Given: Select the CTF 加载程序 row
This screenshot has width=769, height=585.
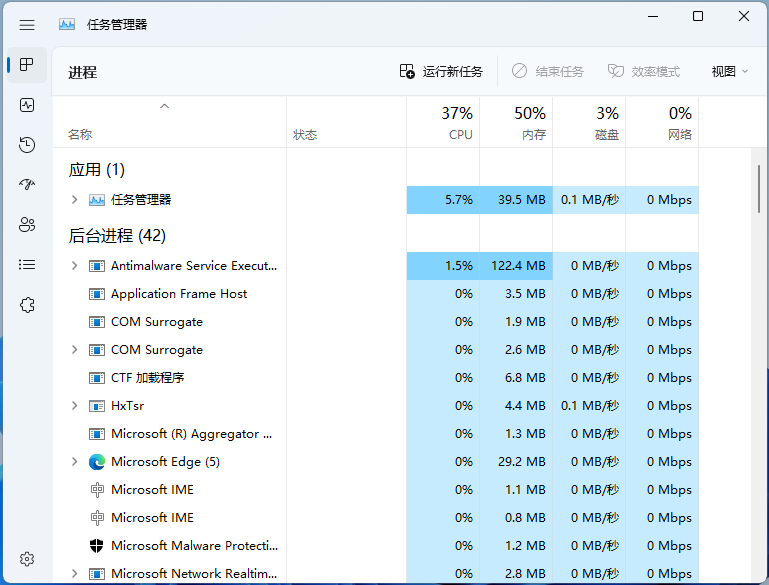Looking at the screenshot, I should coord(376,378).
